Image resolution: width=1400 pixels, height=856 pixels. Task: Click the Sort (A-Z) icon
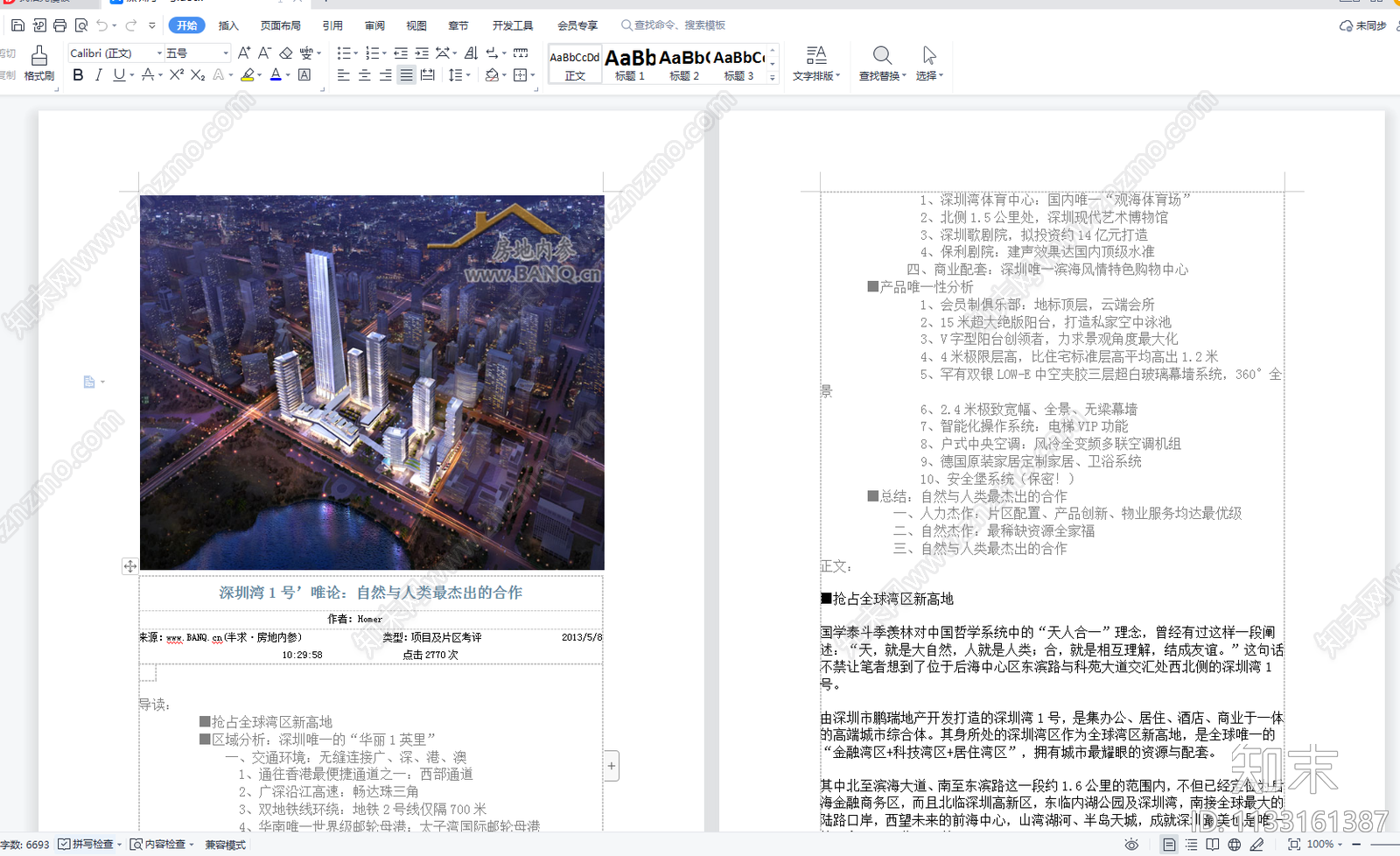471,53
